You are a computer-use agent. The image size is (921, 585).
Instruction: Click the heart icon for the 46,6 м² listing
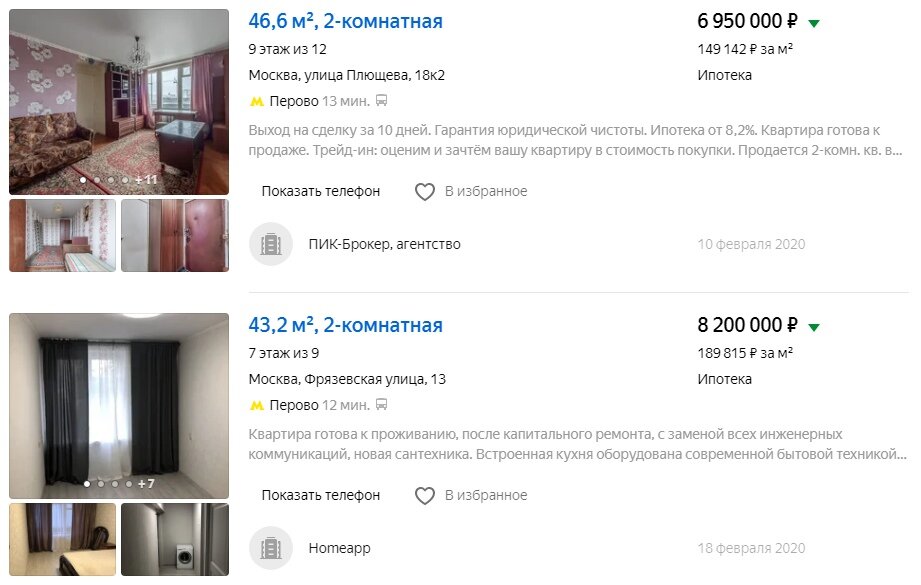425,191
